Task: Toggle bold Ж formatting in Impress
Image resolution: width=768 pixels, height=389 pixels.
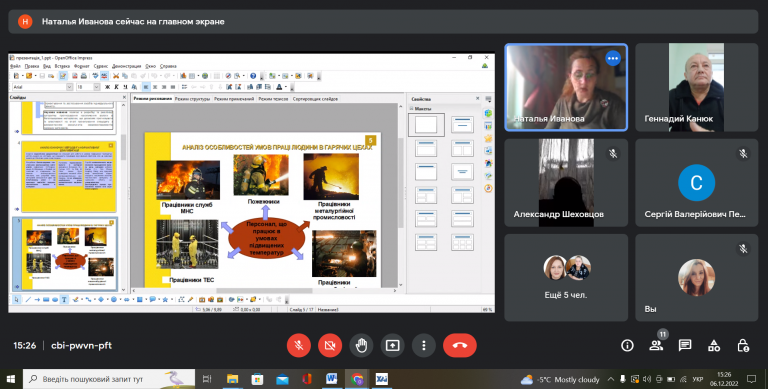Action: pos(107,87)
